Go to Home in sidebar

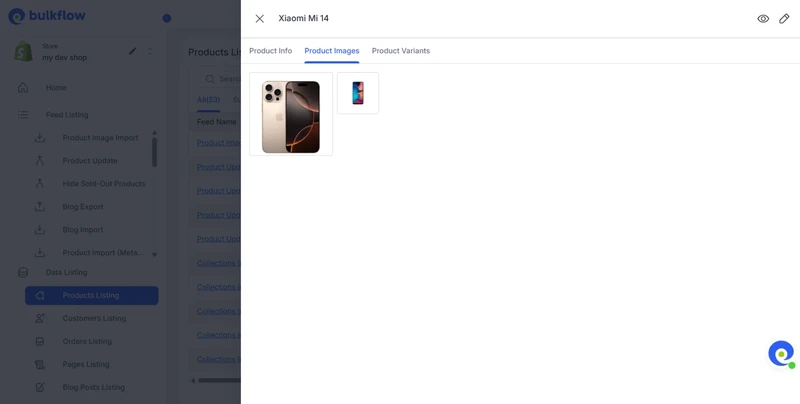click(56, 88)
